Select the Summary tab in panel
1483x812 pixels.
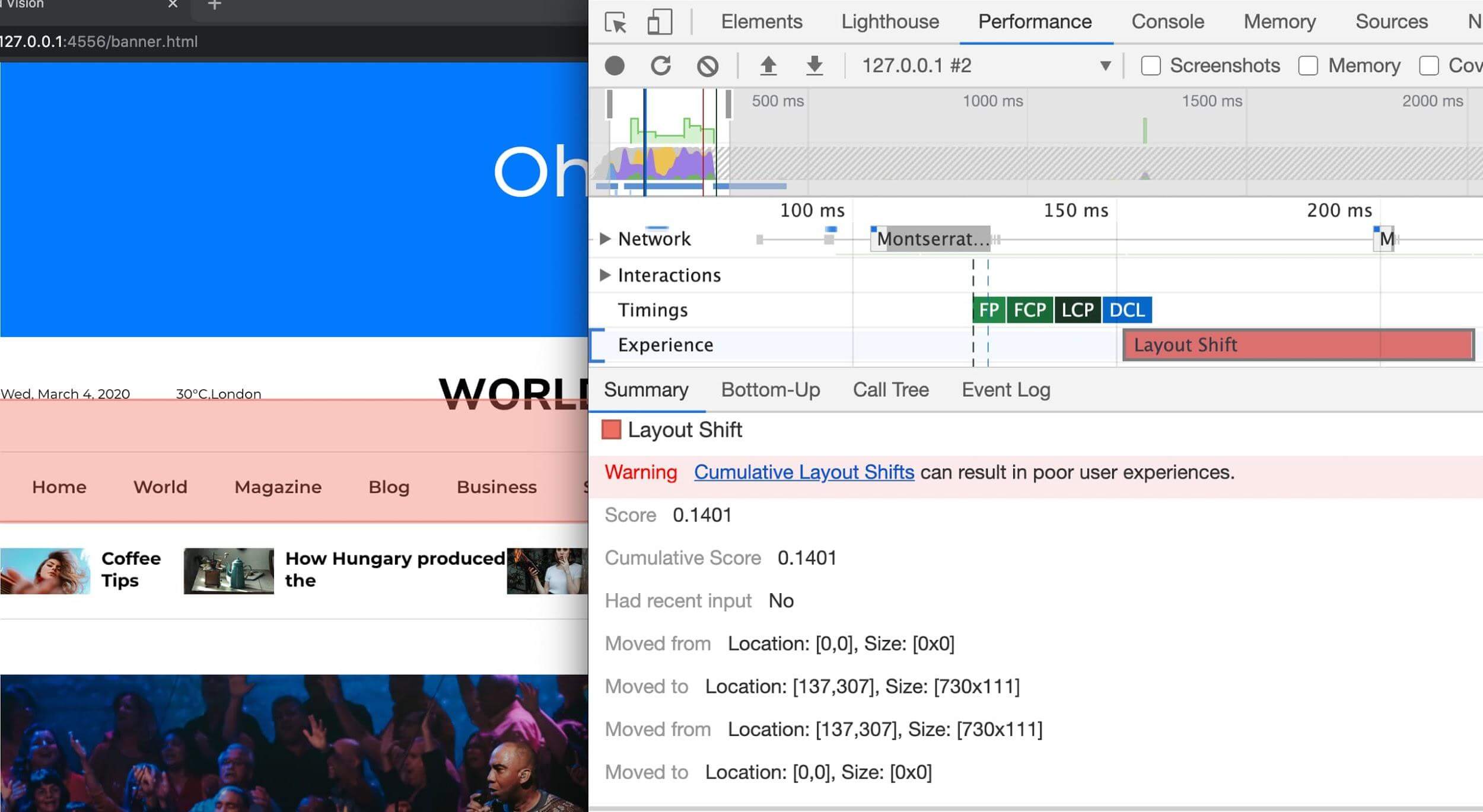click(646, 389)
